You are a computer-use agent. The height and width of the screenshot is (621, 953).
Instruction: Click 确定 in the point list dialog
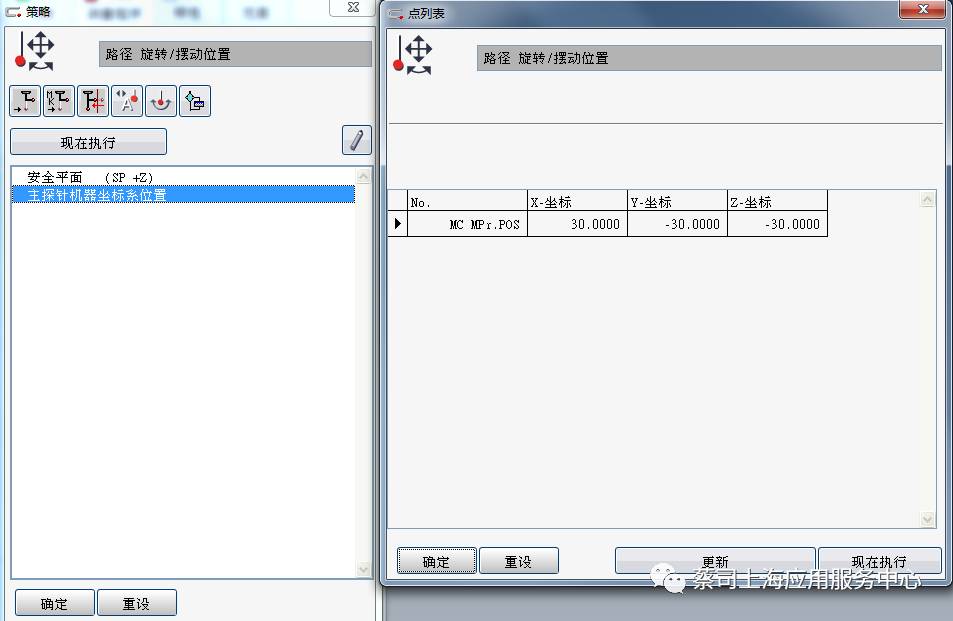436,561
